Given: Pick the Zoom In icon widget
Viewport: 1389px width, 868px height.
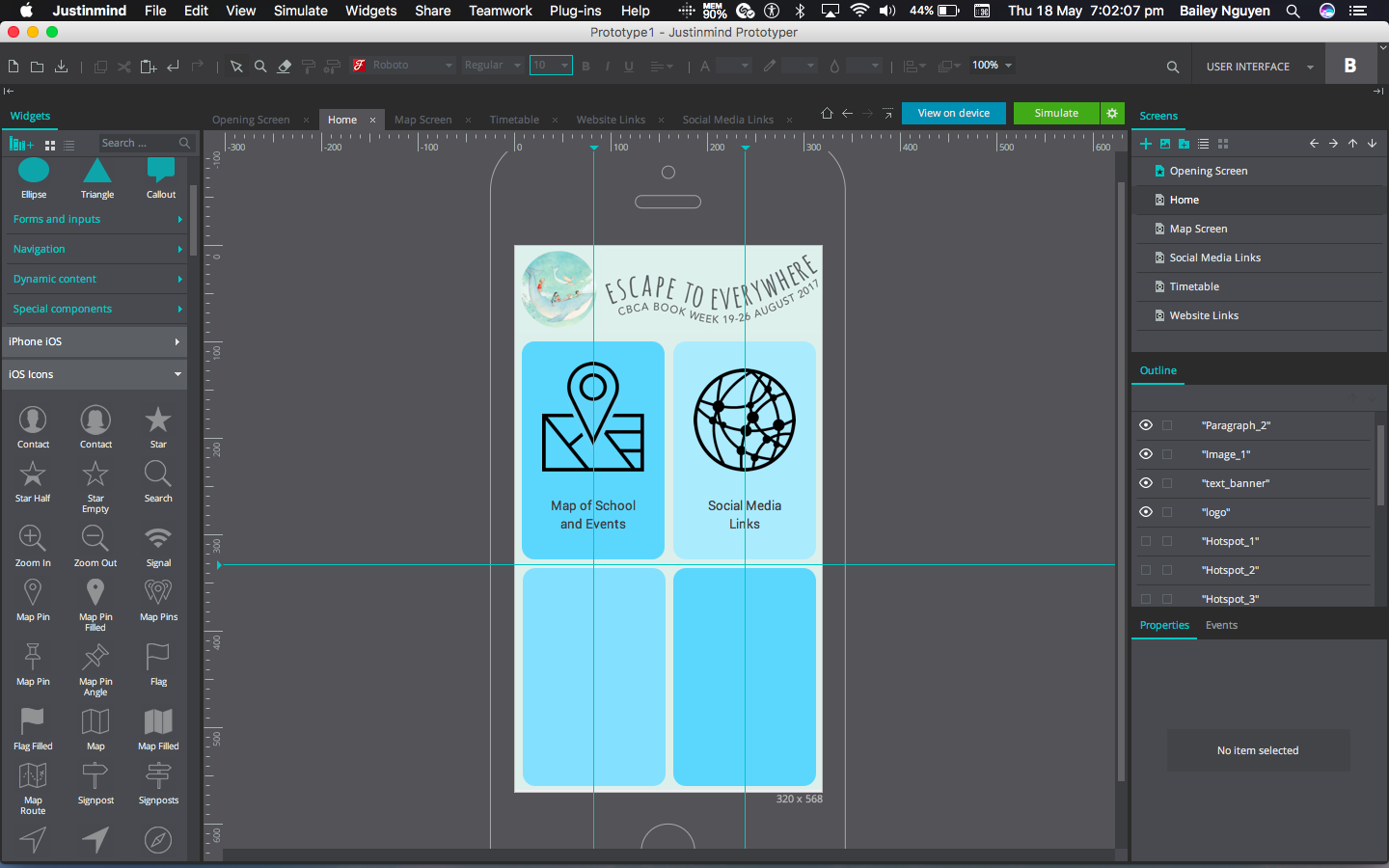Looking at the screenshot, I should (x=33, y=539).
